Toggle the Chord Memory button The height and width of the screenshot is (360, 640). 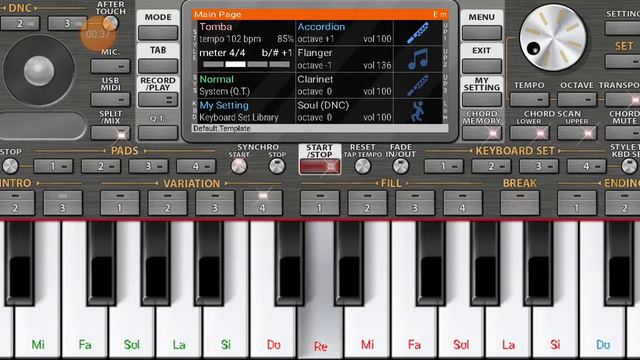482,133
